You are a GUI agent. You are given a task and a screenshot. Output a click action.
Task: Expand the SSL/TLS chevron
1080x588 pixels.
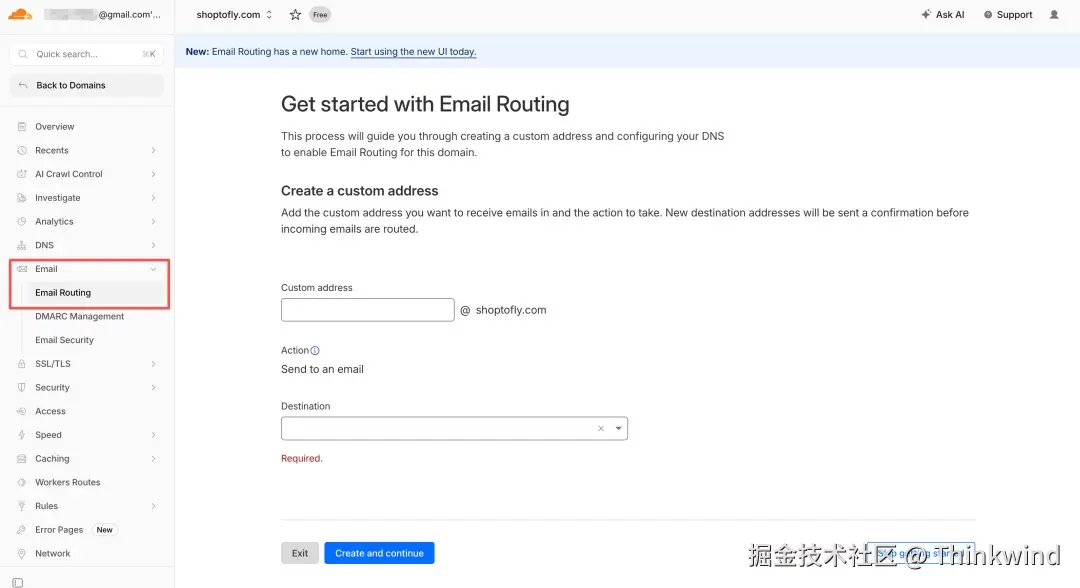[x=153, y=364]
